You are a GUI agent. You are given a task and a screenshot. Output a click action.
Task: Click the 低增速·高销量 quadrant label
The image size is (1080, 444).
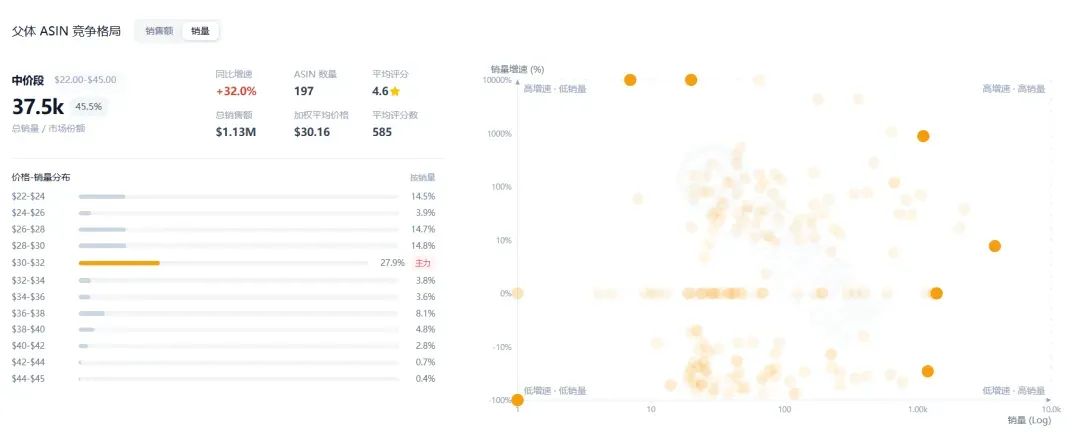1013,390
